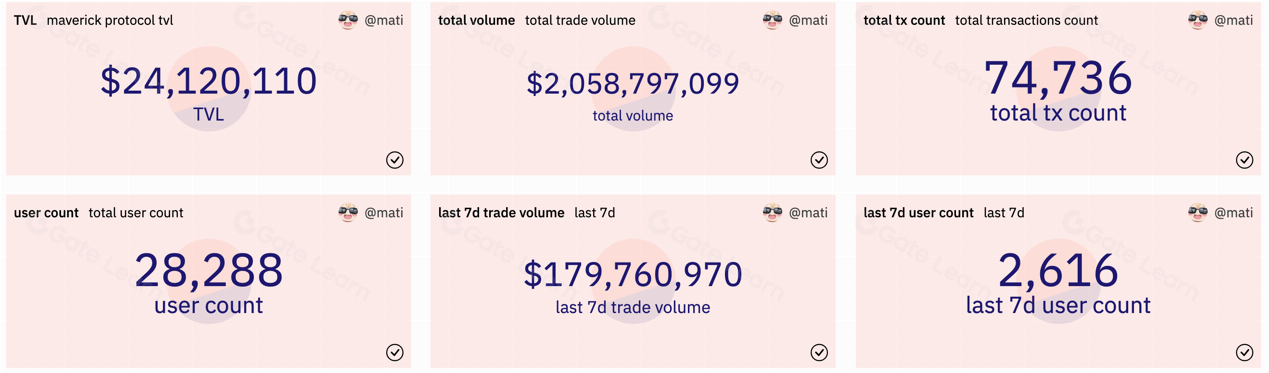
Task: Open @mati profile link on TVL card
Action: pyautogui.click(x=384, y=20)
